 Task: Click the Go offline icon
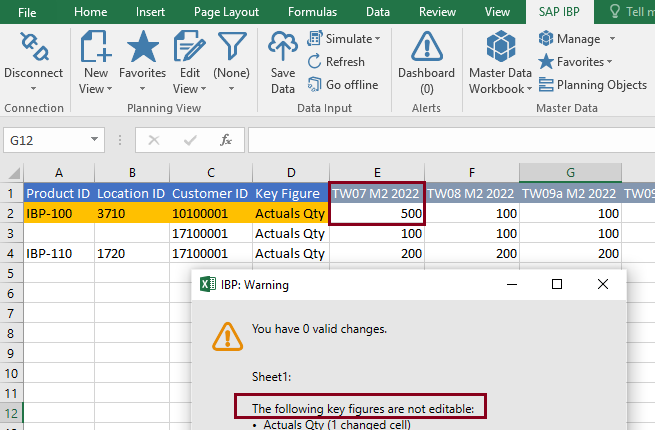(315, 84)
